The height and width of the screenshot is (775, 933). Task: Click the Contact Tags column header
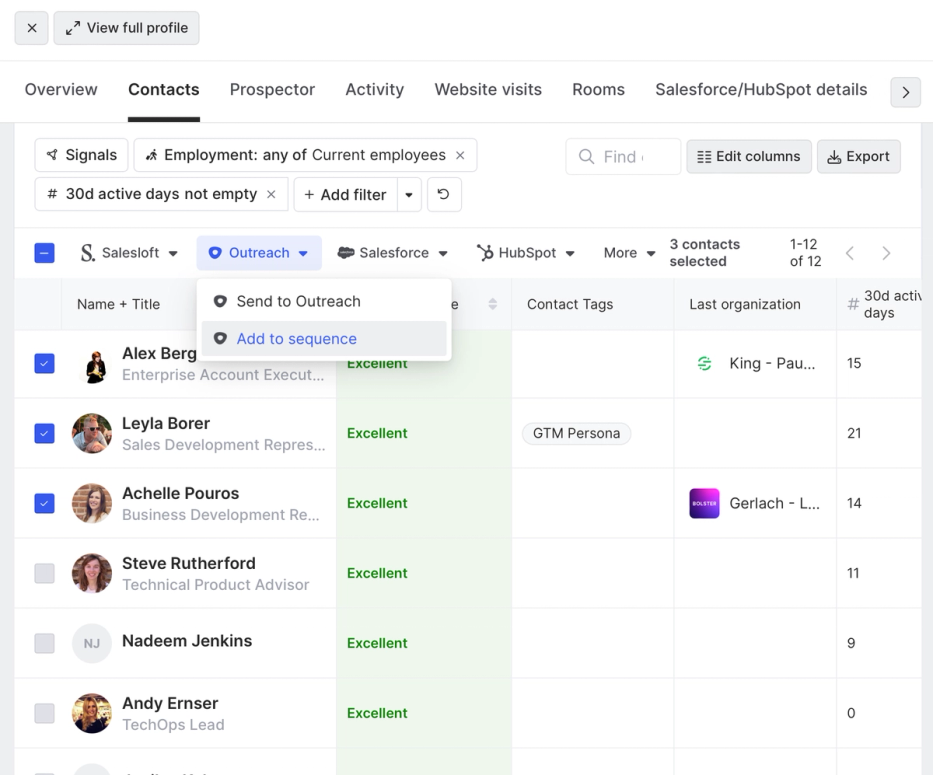pos(569,304)
